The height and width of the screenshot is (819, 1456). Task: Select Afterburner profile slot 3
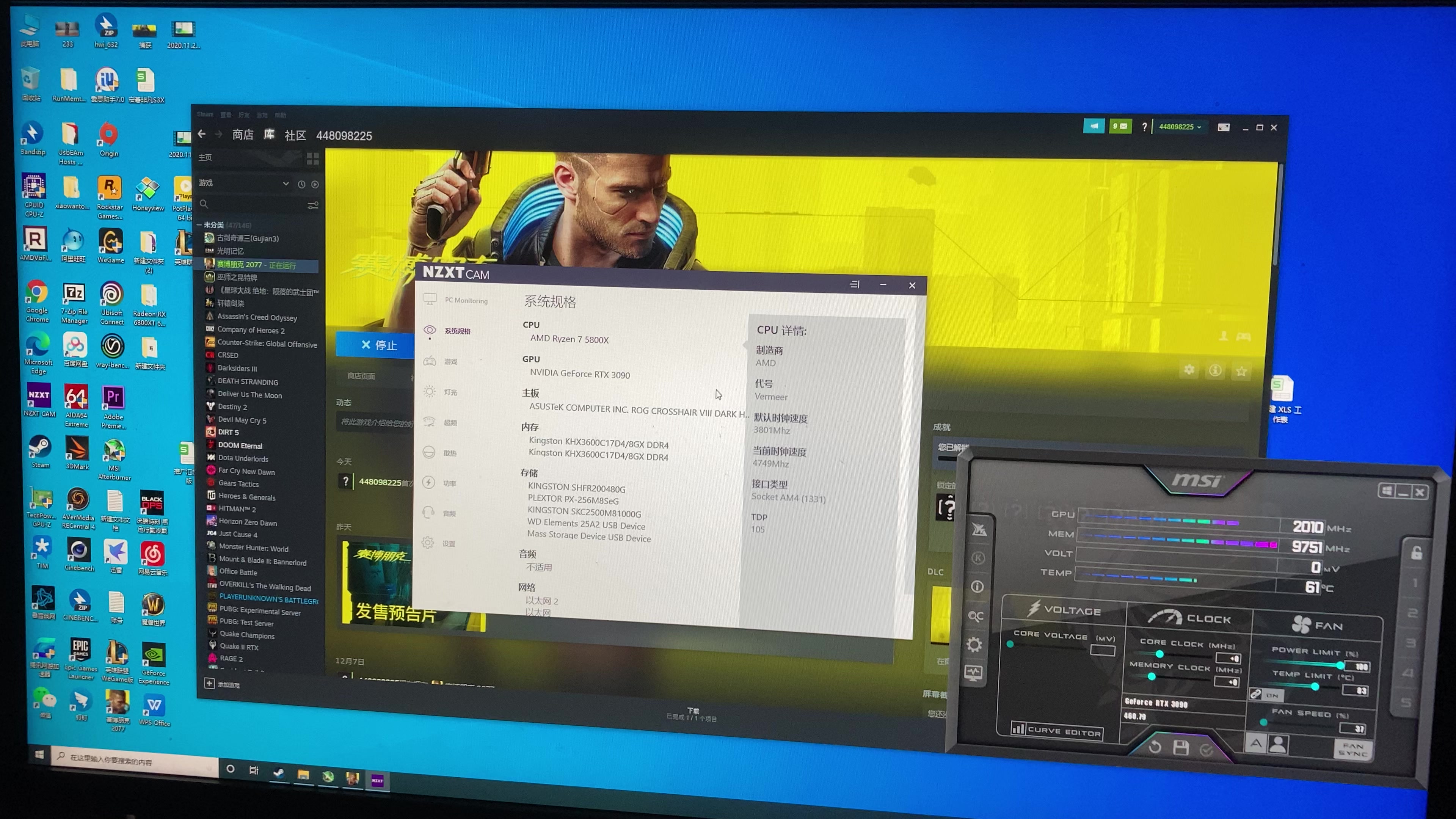point(1411,643)
